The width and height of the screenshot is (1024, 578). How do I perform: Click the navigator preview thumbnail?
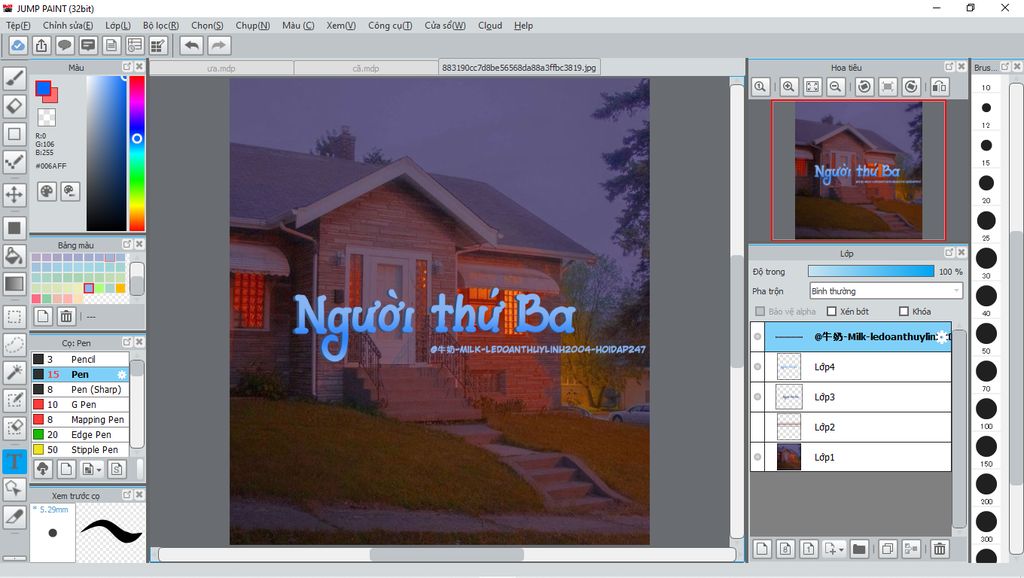858,170
